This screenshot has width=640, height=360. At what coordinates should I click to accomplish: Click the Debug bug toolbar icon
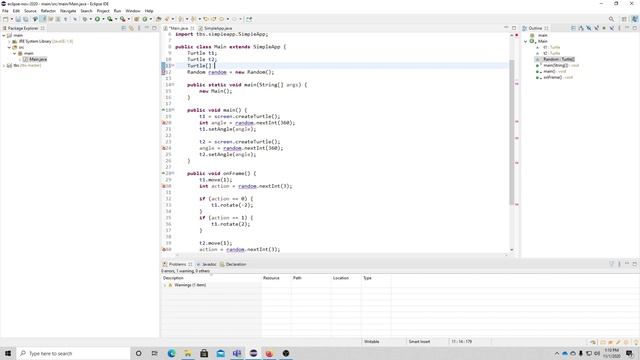tap(85, 19)
